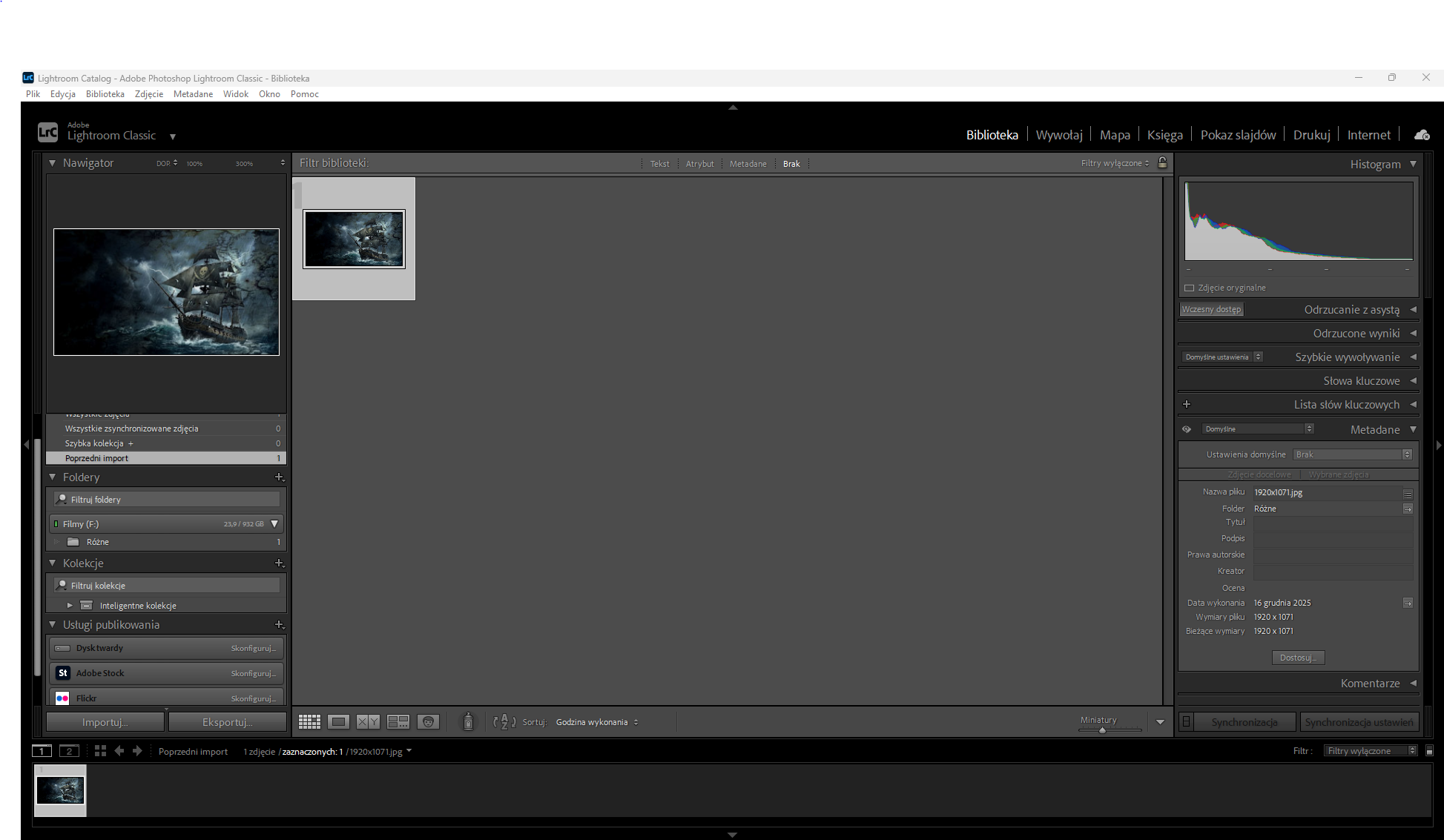
Task: Click the Adobe Stock service icon
Action: (x=63, y=673)
